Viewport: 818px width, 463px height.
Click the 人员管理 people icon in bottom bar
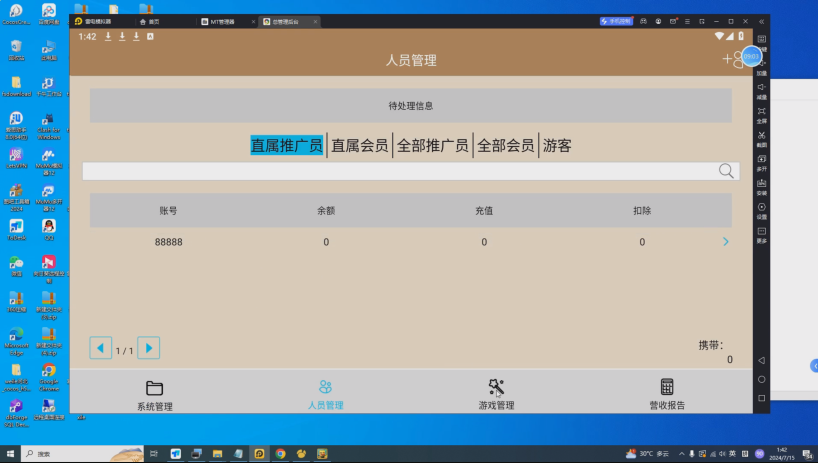tap(325, 388)
